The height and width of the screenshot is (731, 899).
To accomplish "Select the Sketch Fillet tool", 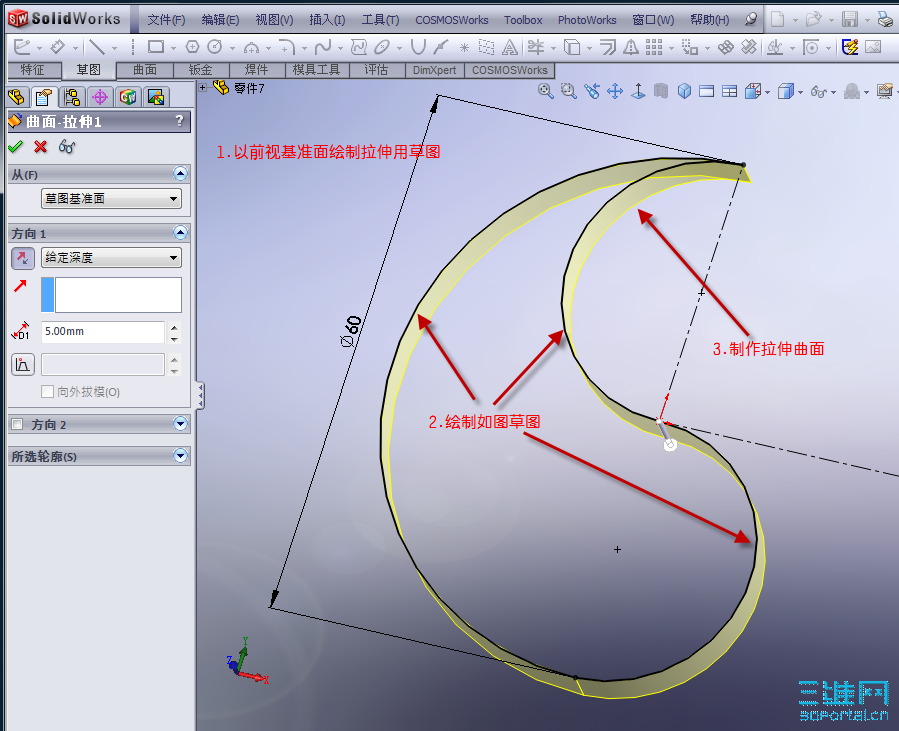I will click(x=286, y=47).
